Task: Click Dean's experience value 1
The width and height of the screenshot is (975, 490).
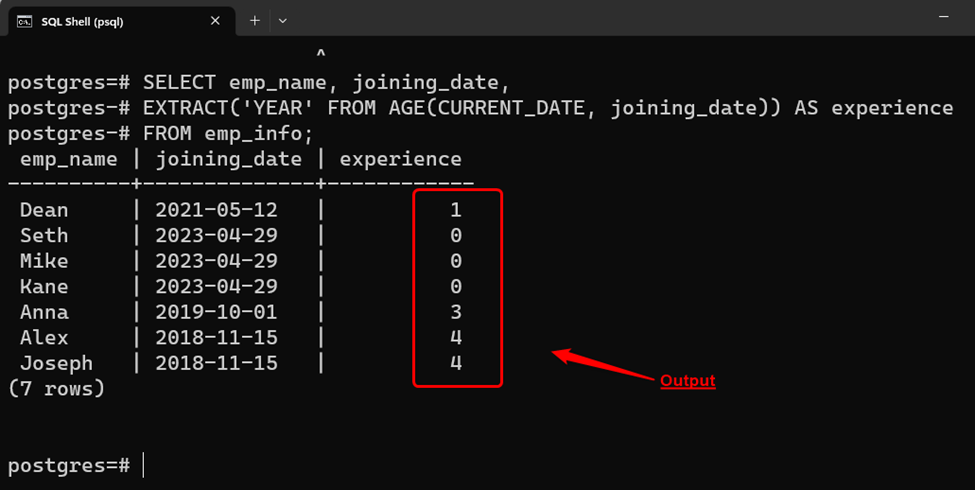Action: point(456,210)
